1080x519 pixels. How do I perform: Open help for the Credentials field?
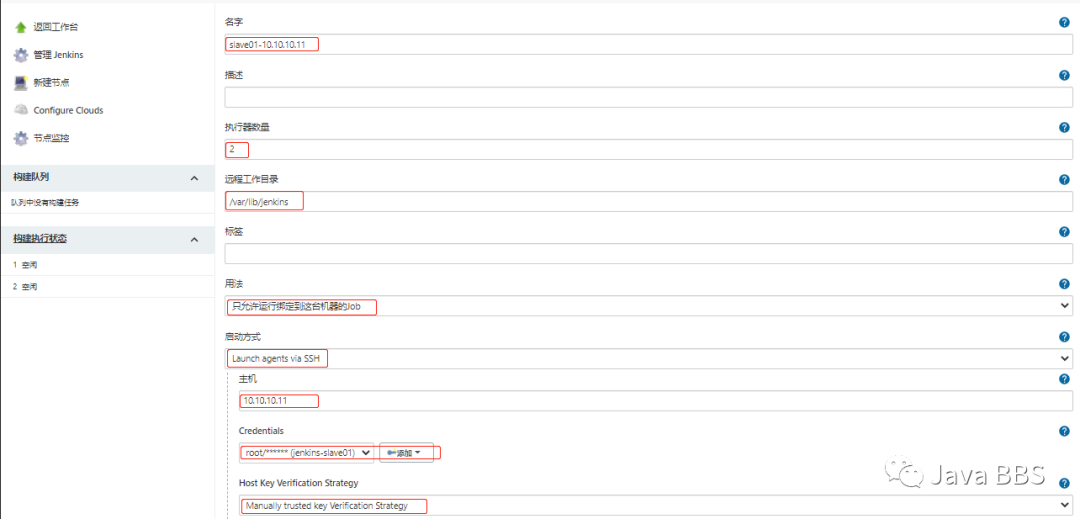(x=1064, y=431)
